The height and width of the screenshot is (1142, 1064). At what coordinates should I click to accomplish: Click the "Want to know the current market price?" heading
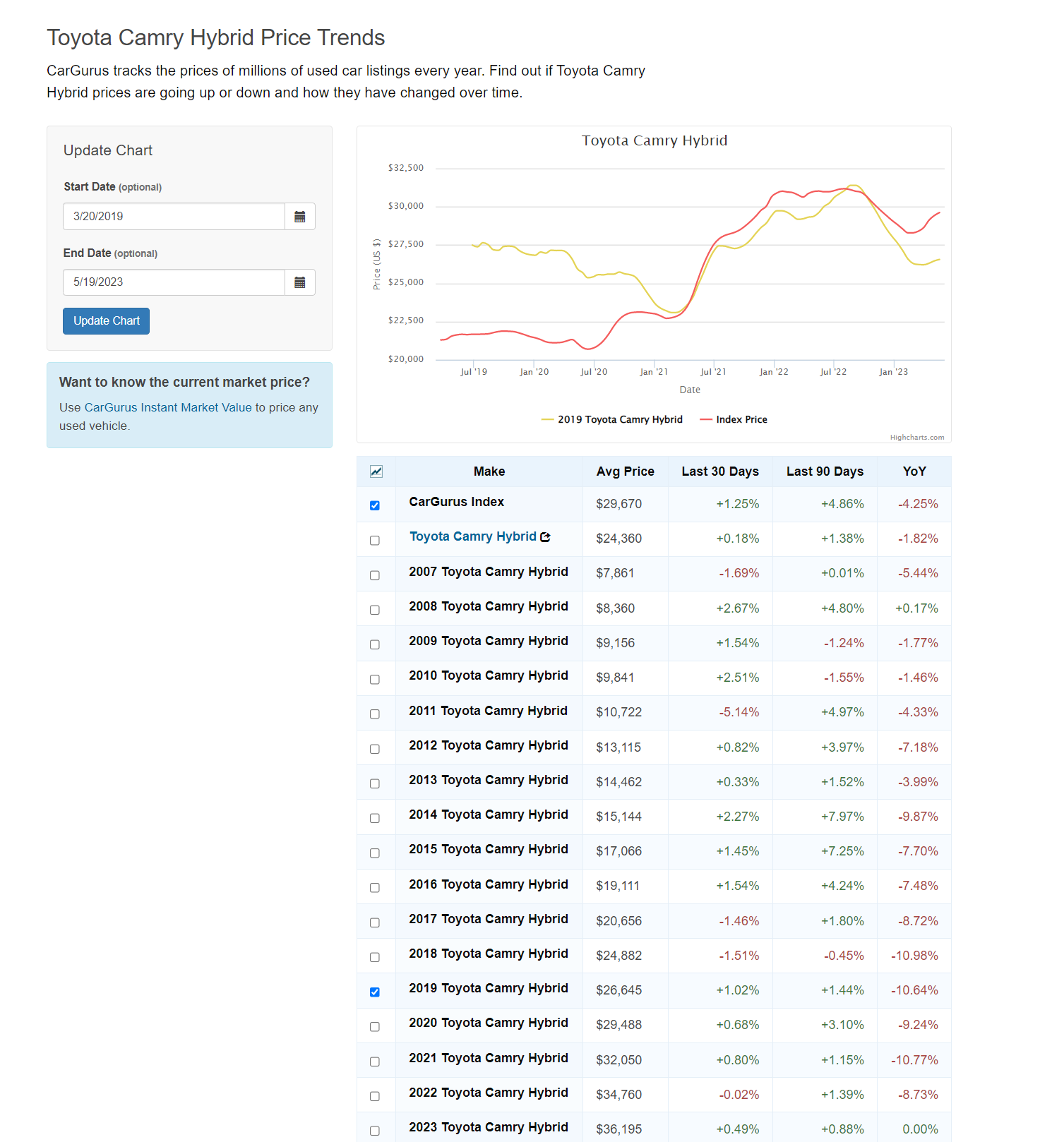pyautogui.click(x=184, y=382)
